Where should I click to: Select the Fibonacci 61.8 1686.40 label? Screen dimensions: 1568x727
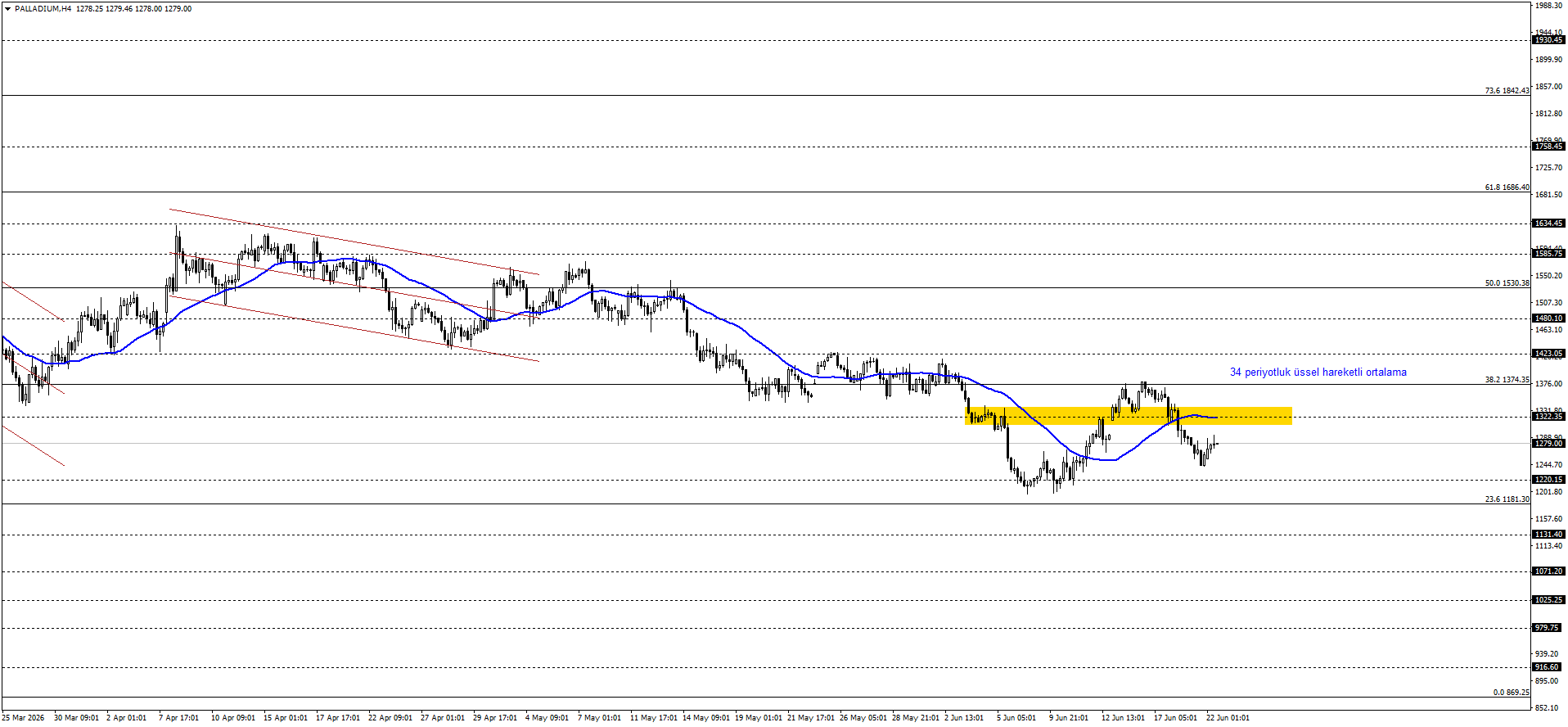coord(1507,187)
